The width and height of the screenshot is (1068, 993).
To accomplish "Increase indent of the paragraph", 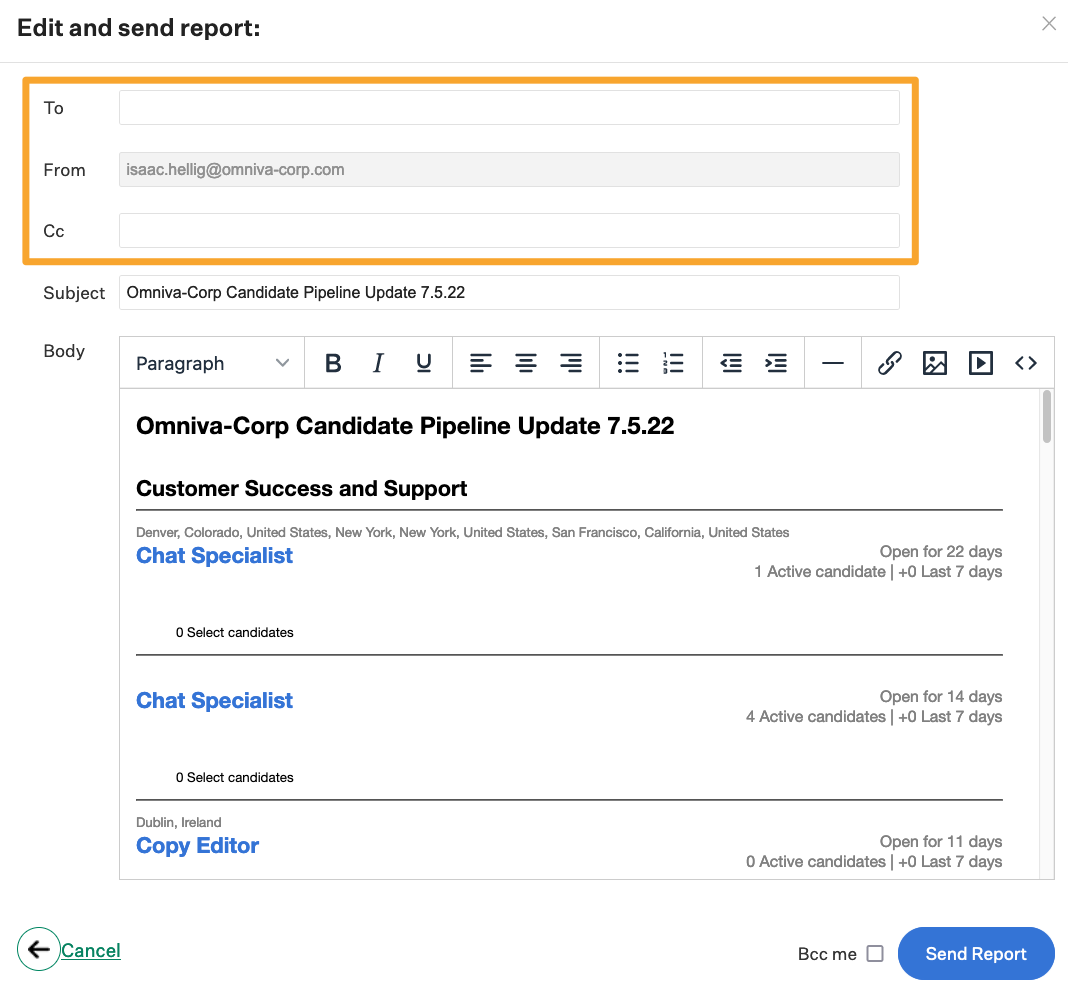I will (x=776, y=363).
